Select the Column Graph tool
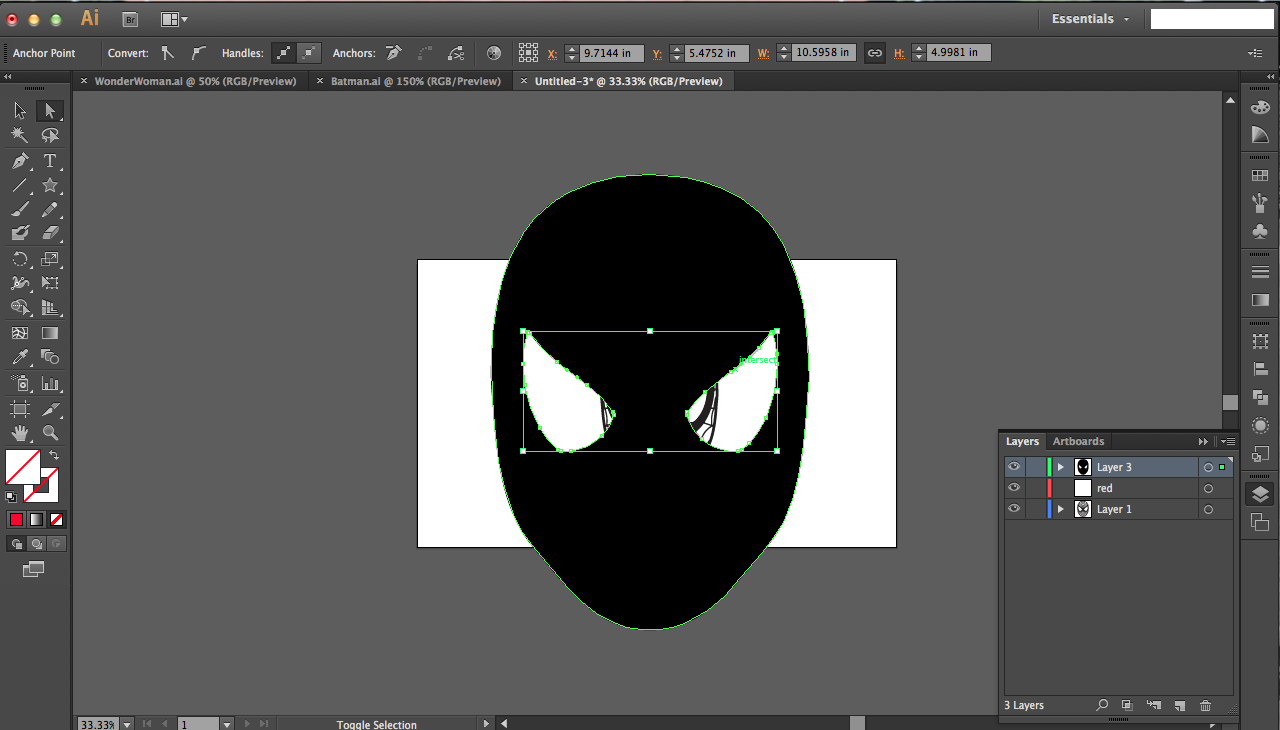Viewport: 1280px width, 730px height. (49, 383)
